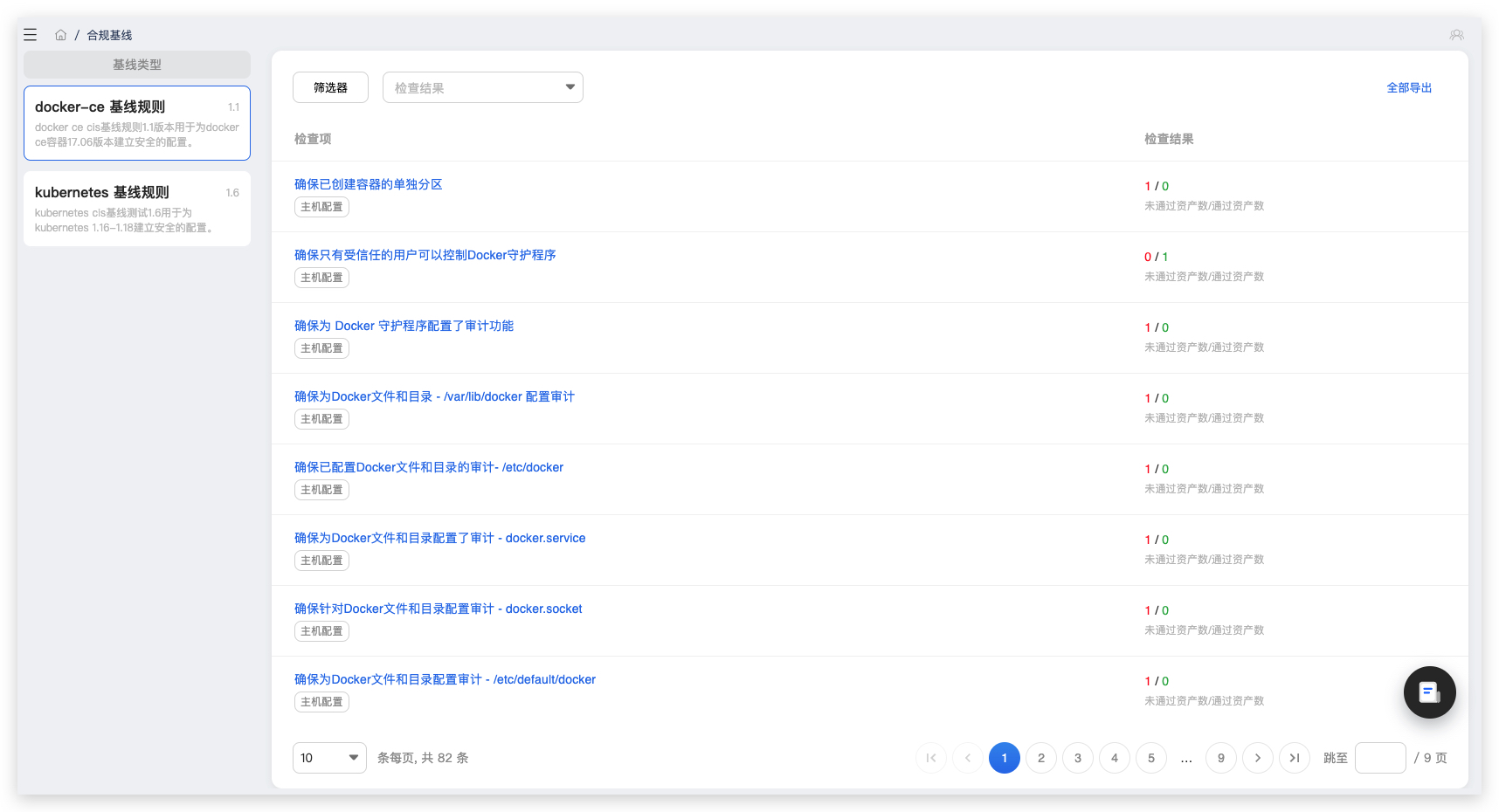Viewport: 1499px width, 812px height.
Task: Toggle the hamburger sidebar menu icon
Action: coord(31,35)
